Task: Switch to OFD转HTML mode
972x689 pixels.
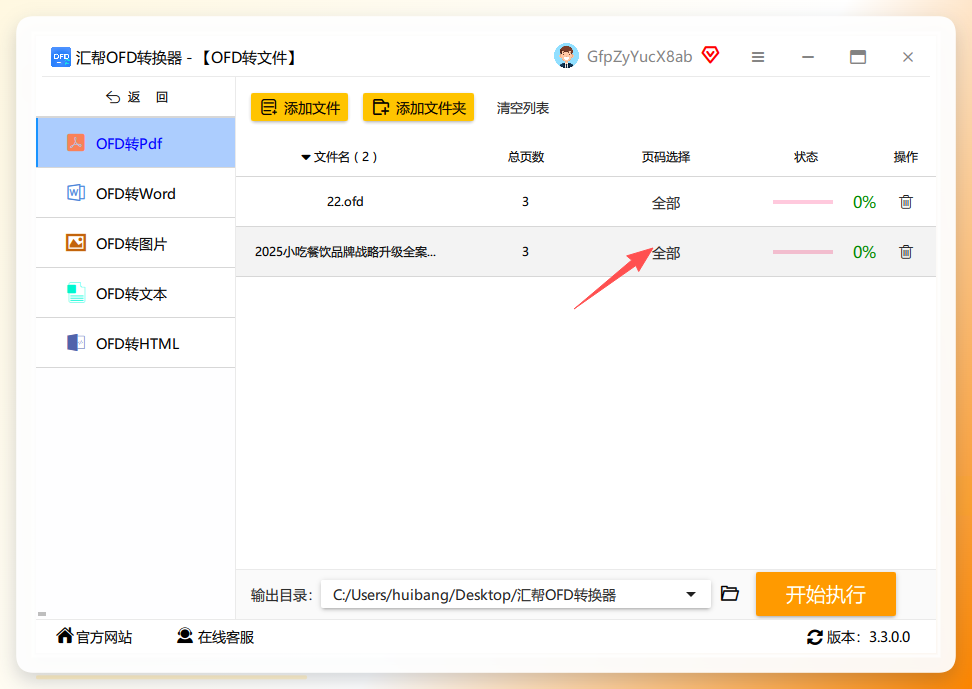Action: pos(136,344)
